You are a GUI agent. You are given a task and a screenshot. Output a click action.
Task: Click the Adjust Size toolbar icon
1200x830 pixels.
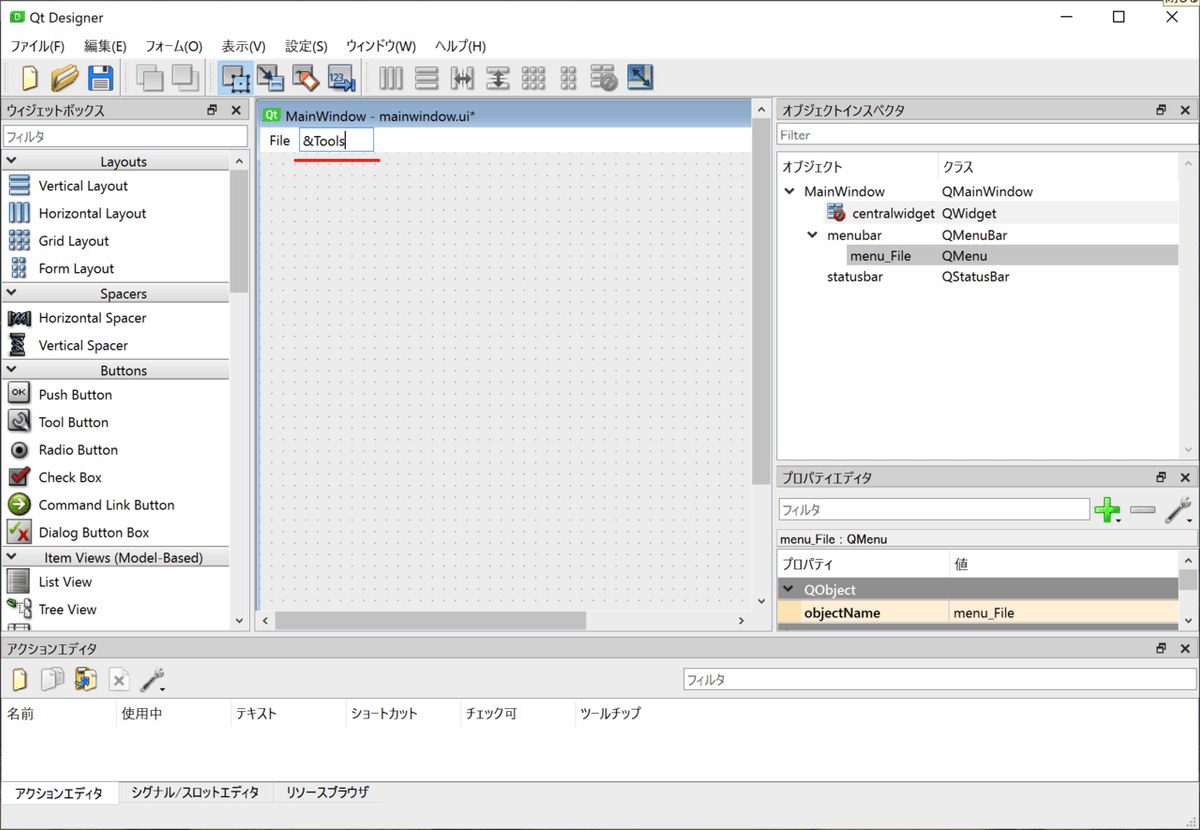click(640, 78)
